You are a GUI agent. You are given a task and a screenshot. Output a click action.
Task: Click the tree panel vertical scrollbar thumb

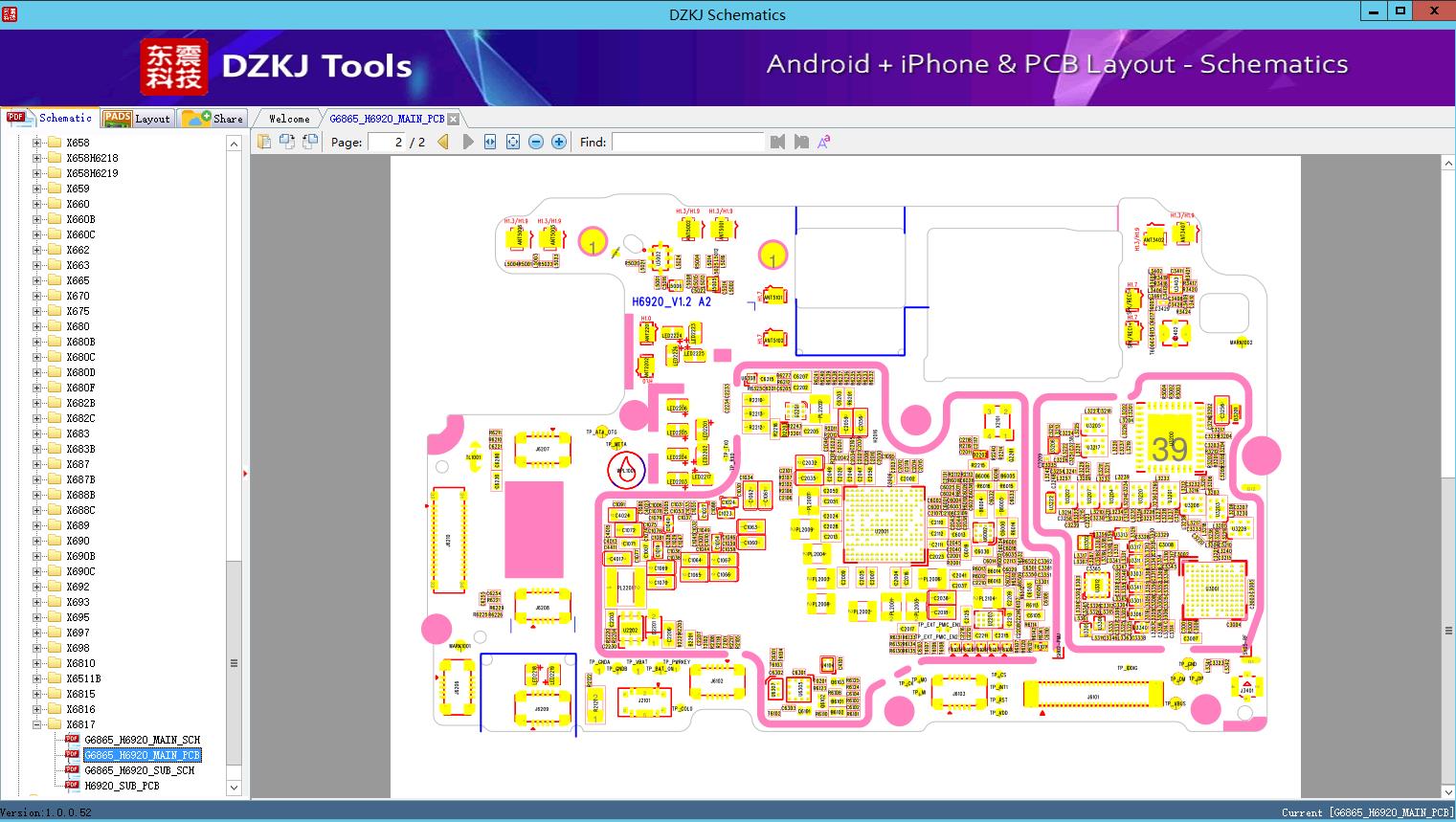[x=234, y=663]
